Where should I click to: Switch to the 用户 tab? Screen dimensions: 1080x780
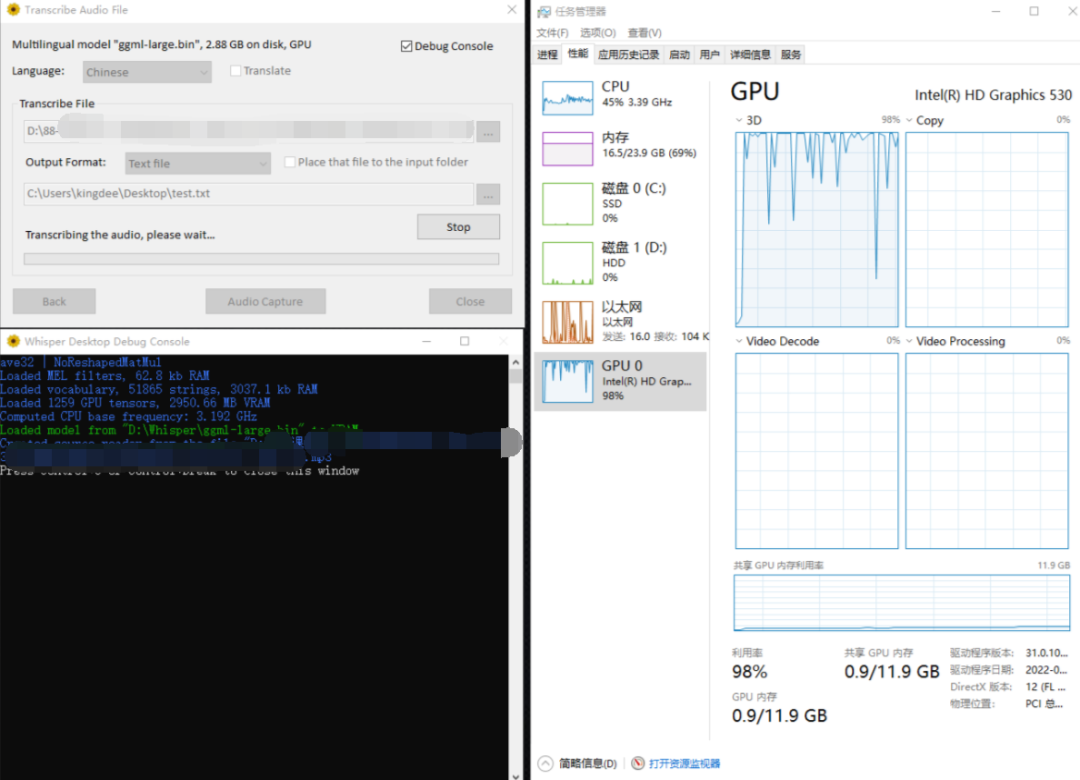(x=709, y=54)
